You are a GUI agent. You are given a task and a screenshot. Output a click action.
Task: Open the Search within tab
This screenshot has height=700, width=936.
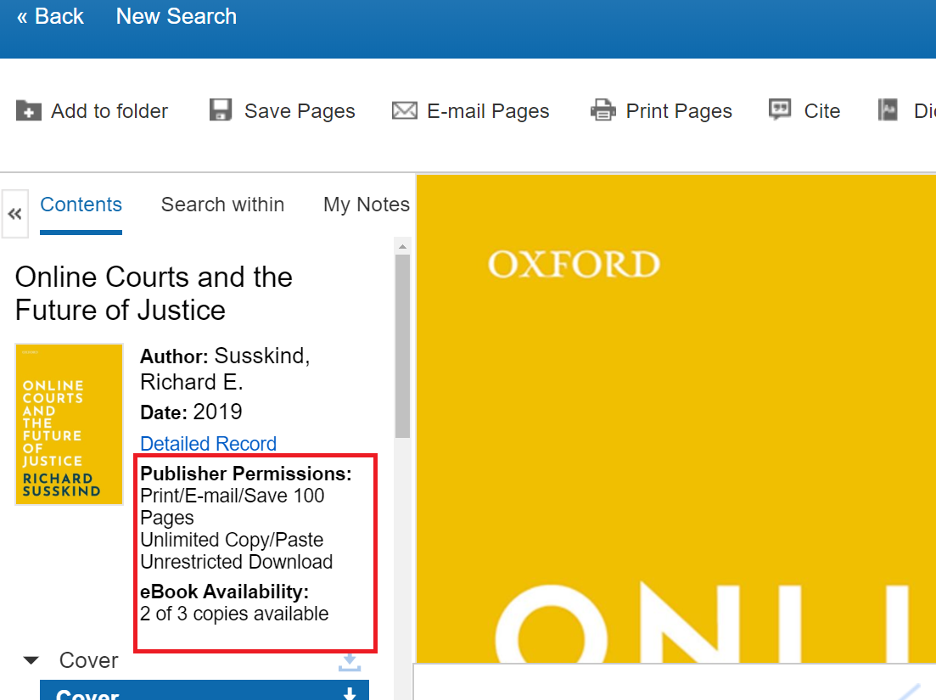coord(222,205)
